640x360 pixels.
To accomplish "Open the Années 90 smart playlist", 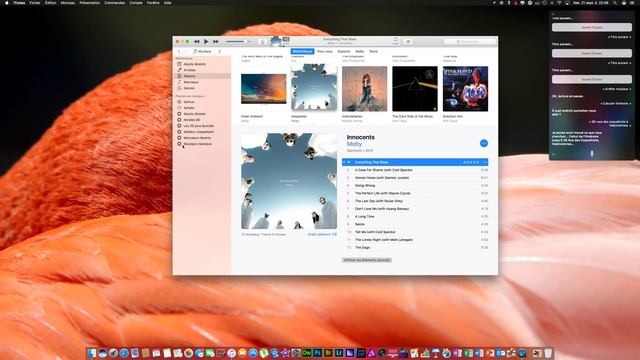I will (203, 120).
